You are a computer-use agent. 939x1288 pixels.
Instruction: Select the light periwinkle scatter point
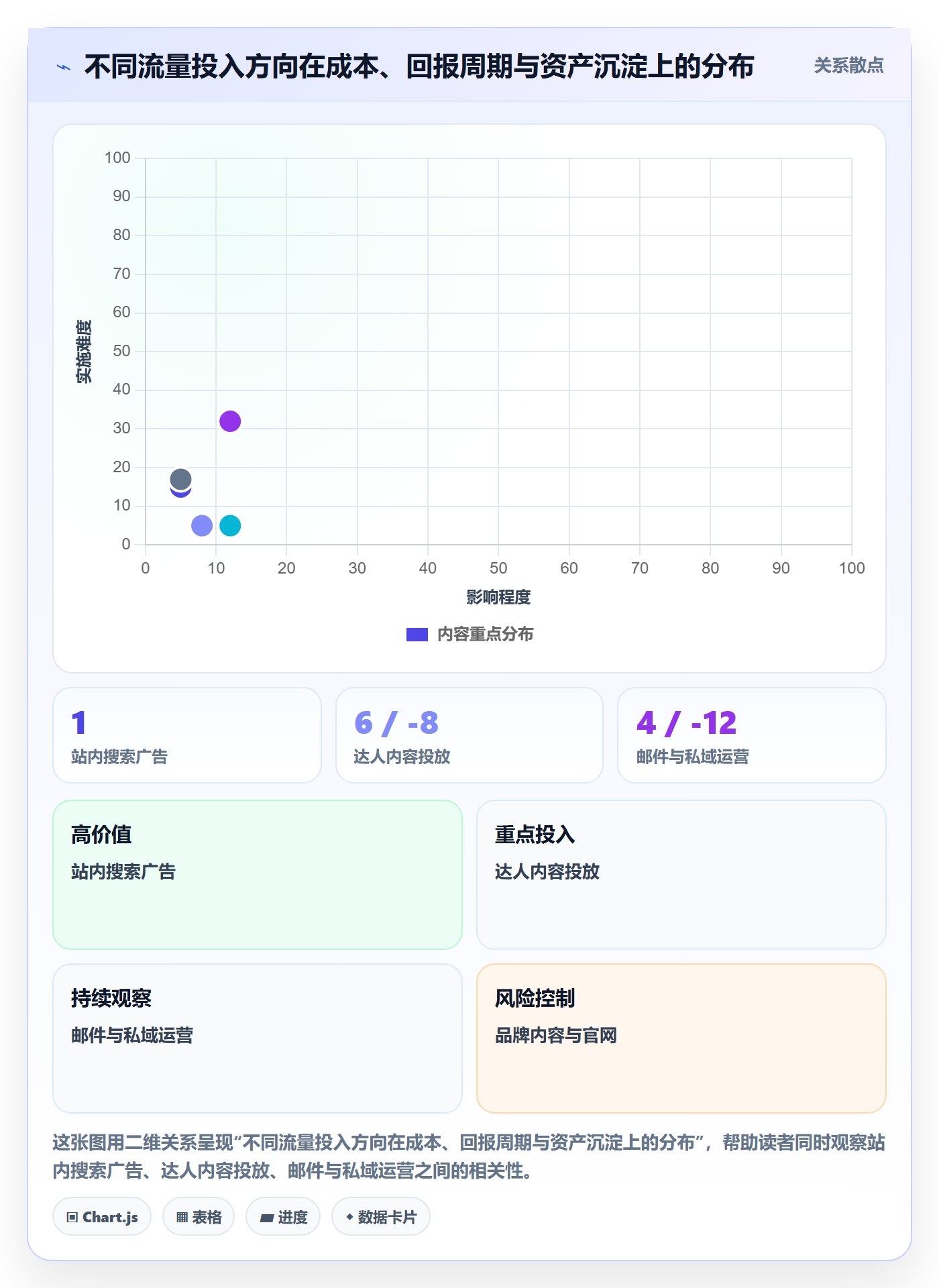pos(202,525)
